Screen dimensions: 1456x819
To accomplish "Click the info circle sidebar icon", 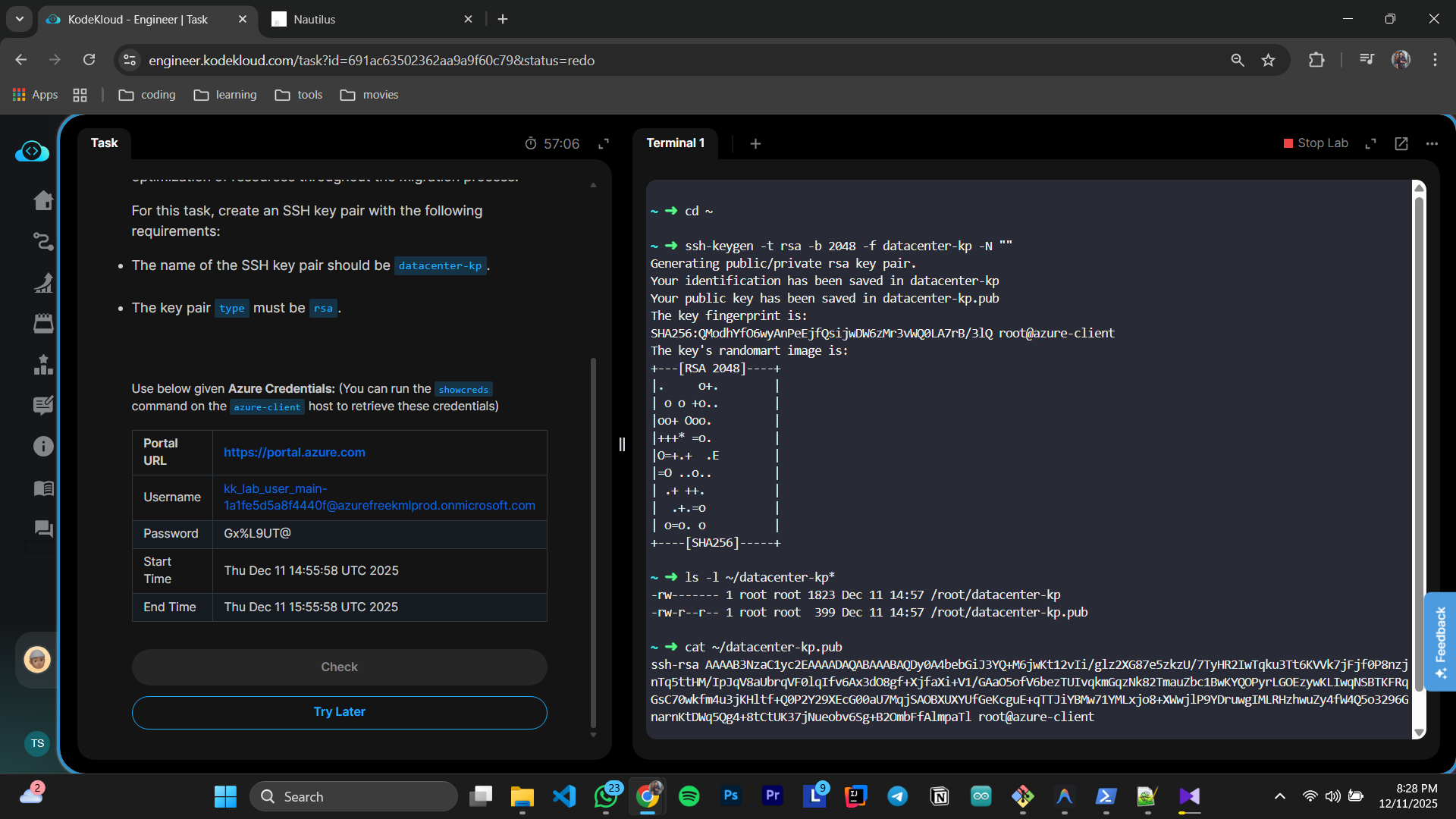I will tap(43, 446).
